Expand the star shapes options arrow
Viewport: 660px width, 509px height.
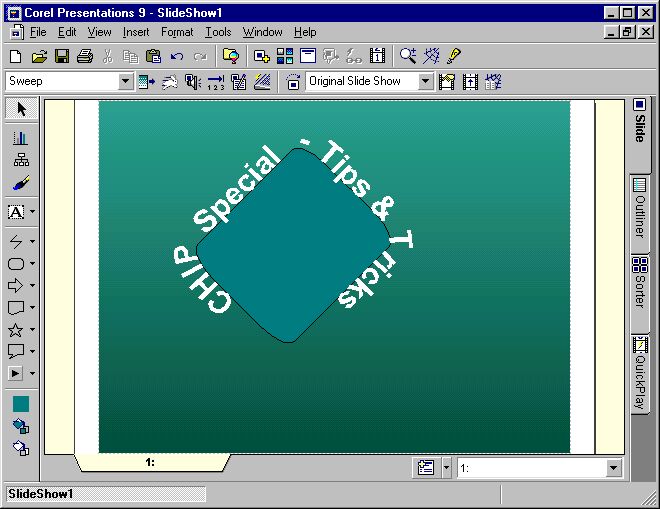[32, 330]
